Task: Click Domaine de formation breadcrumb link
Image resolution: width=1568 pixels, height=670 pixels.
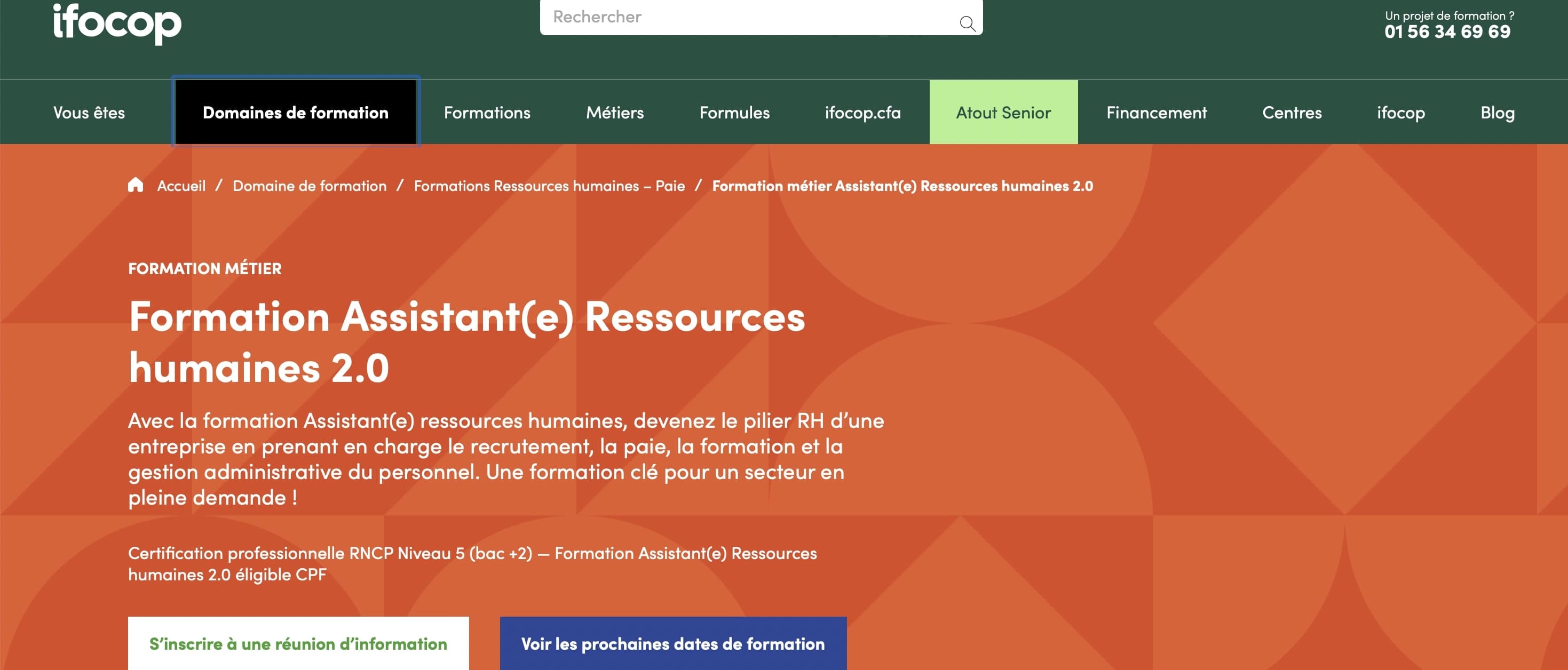Action: coord(309,186)
